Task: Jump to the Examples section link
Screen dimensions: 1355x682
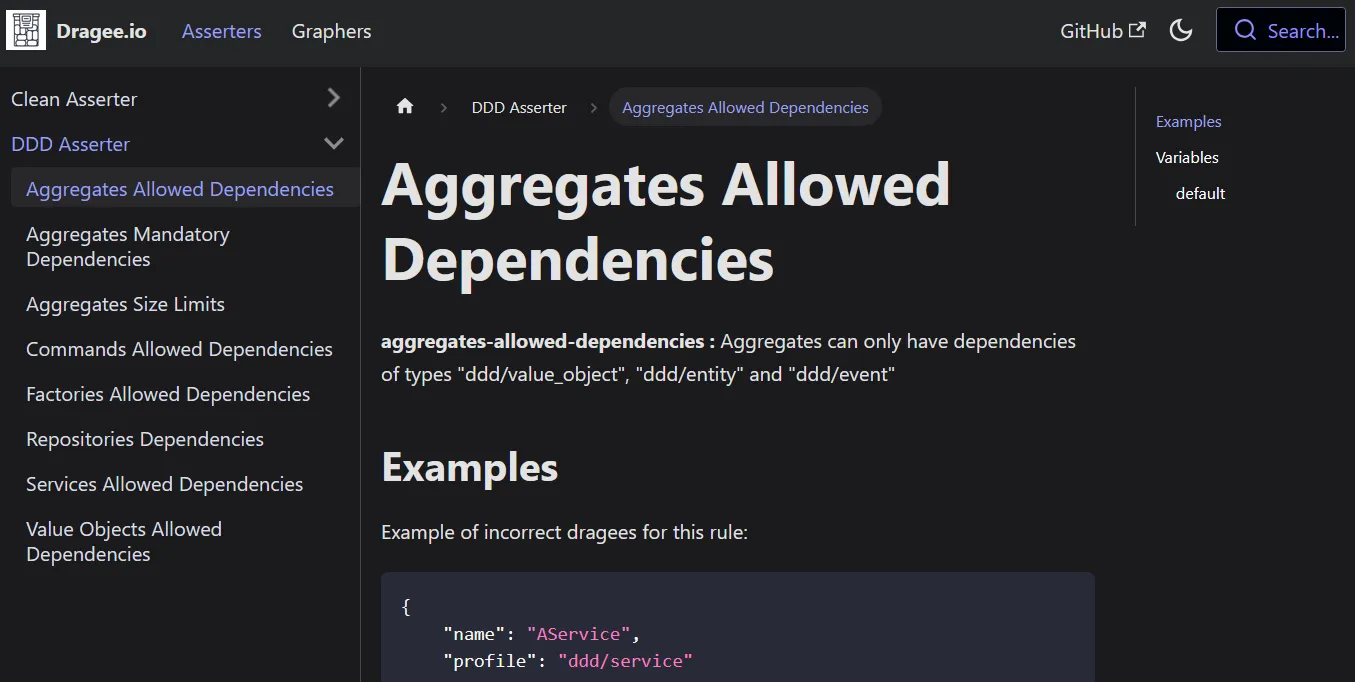Action: pyautogui.click(x=1188, y=121)
